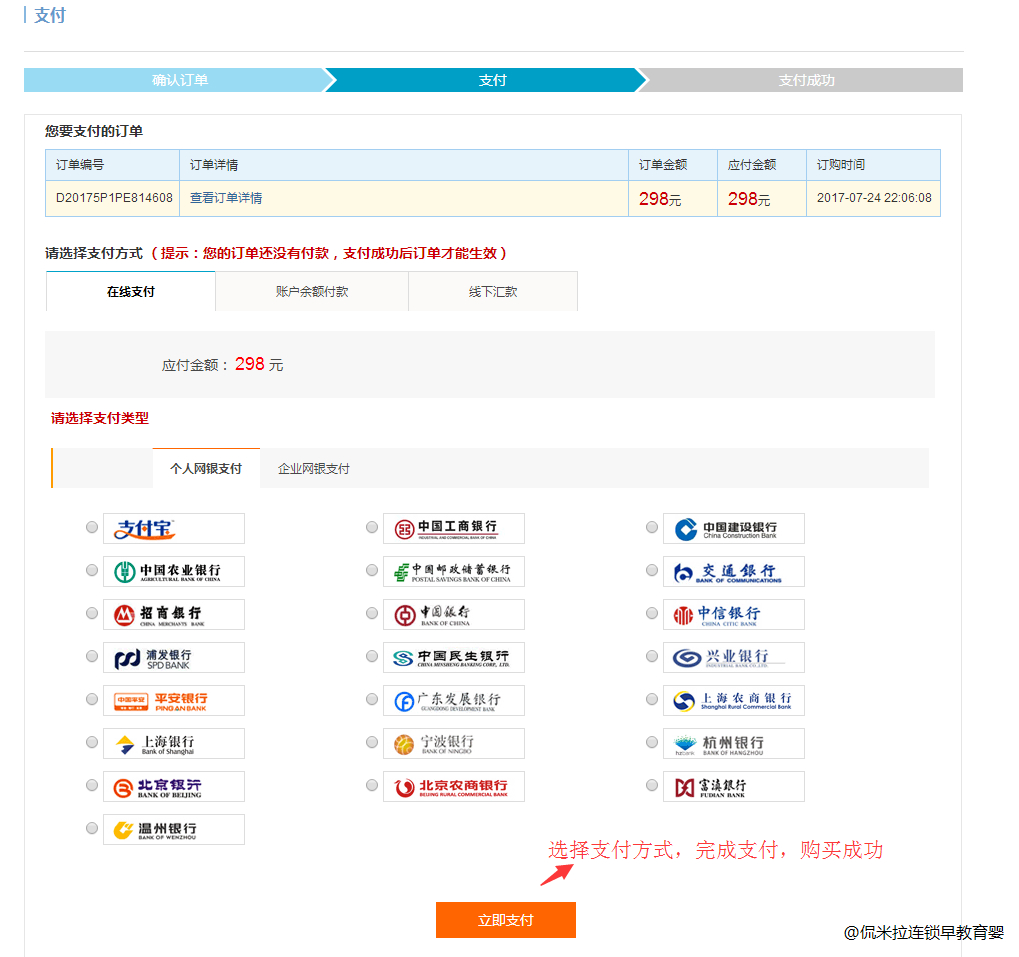1019x957 pixels.
Task: Click the 宁波银行 logo tile
Action: coord(454,743)
